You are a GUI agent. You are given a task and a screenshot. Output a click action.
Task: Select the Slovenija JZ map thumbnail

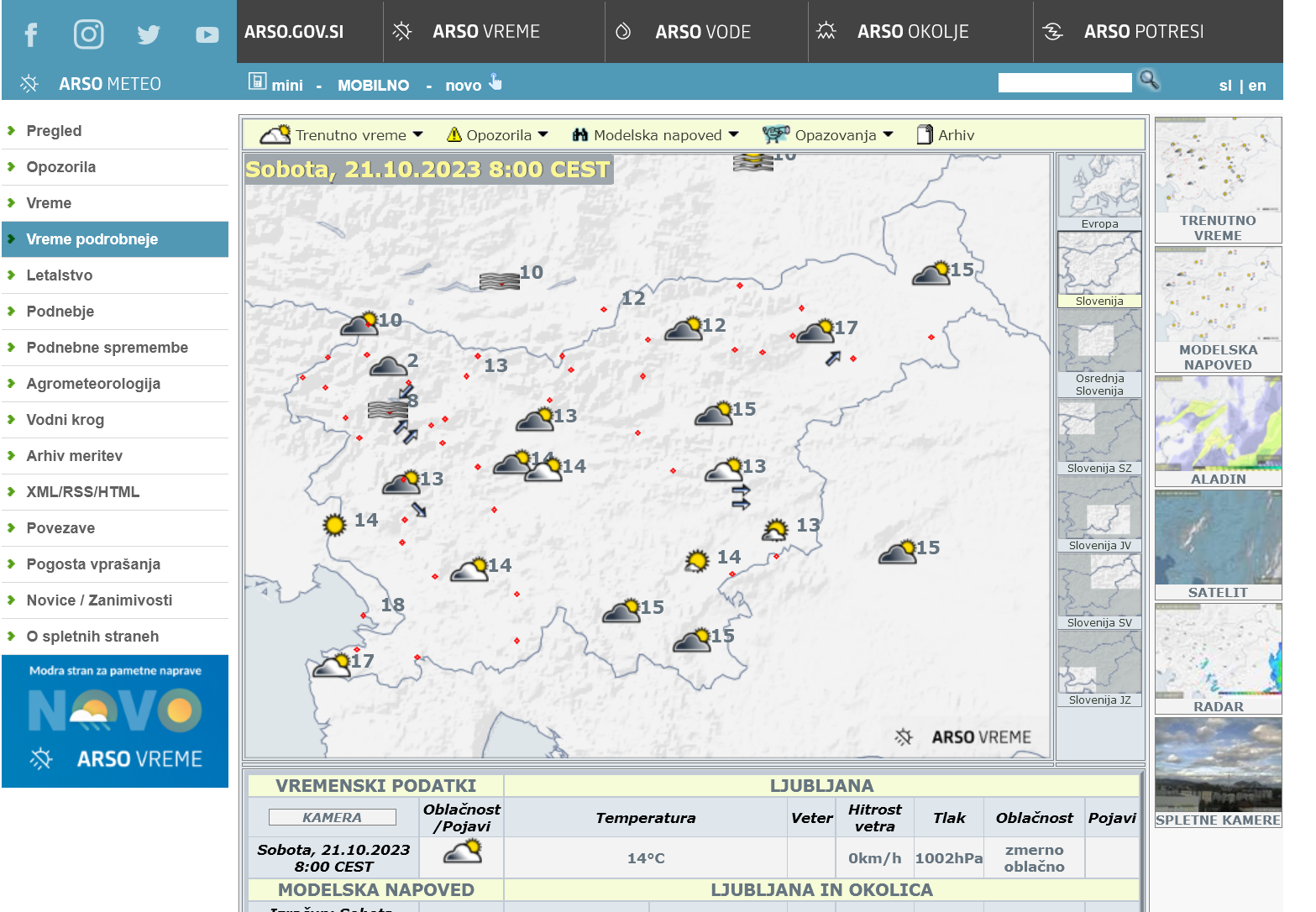(1099, 668)
